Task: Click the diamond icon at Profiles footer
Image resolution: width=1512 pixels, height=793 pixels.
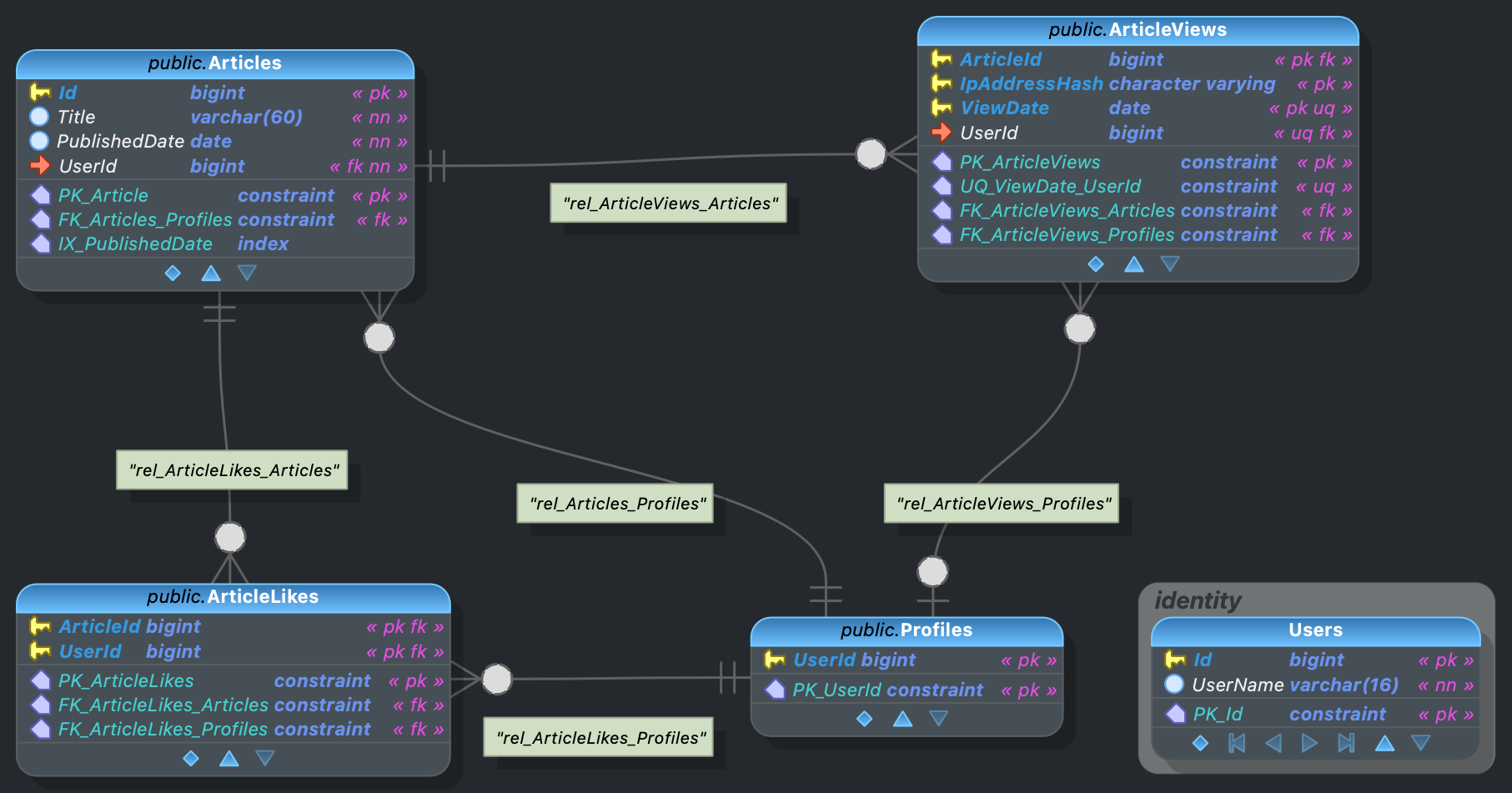Action: [865, 719]
